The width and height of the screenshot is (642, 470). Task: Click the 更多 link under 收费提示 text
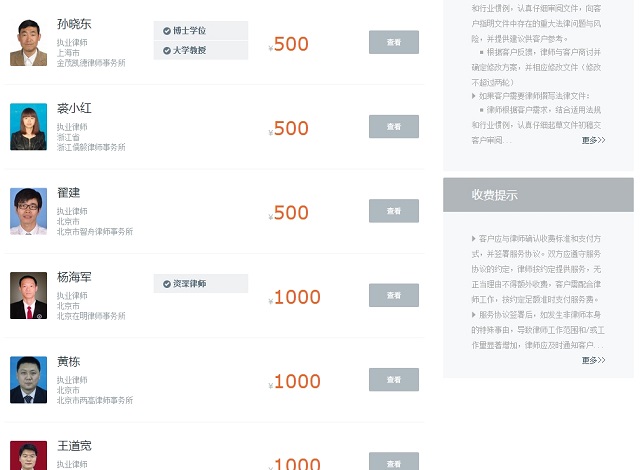tap(593, 360)
